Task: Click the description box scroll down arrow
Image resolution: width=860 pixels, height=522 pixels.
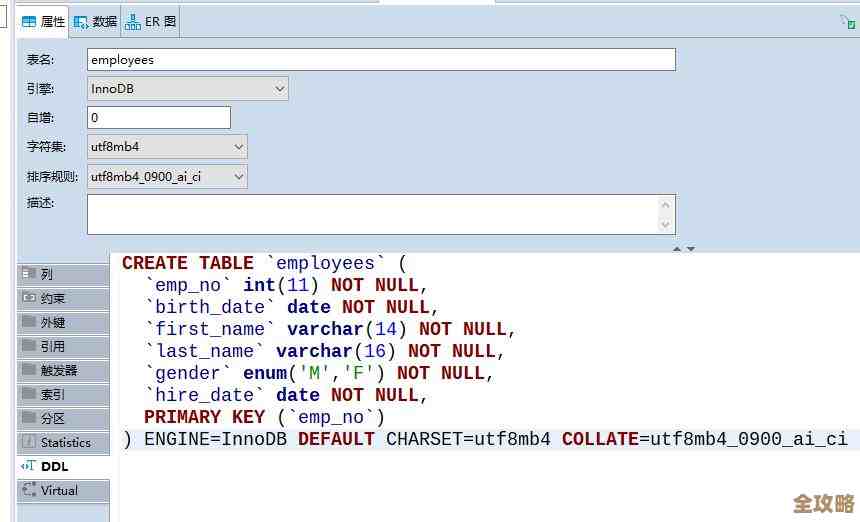Action: pyautogui.click(x=666, y=225)
